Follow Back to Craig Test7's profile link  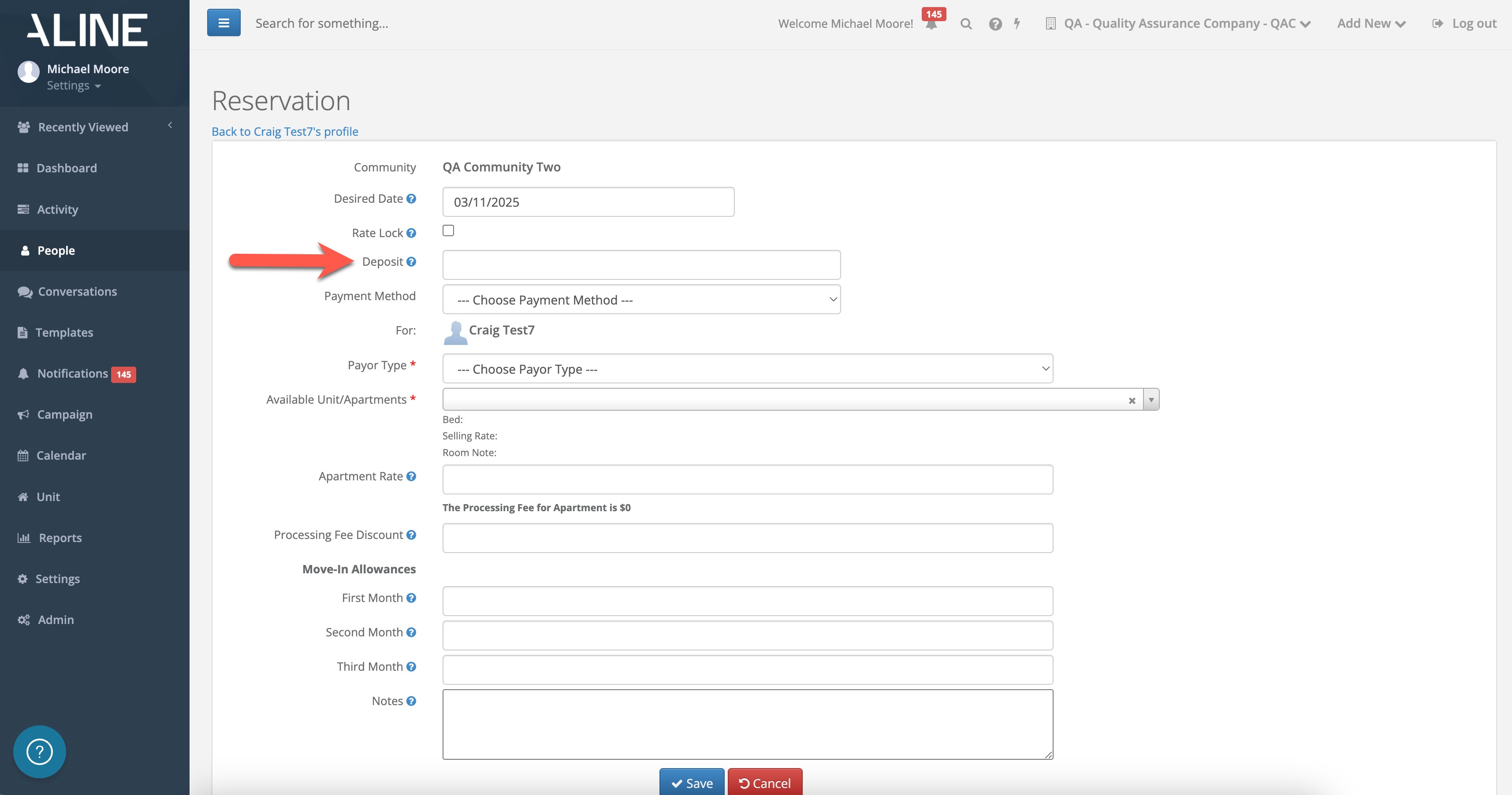[285, 131]
